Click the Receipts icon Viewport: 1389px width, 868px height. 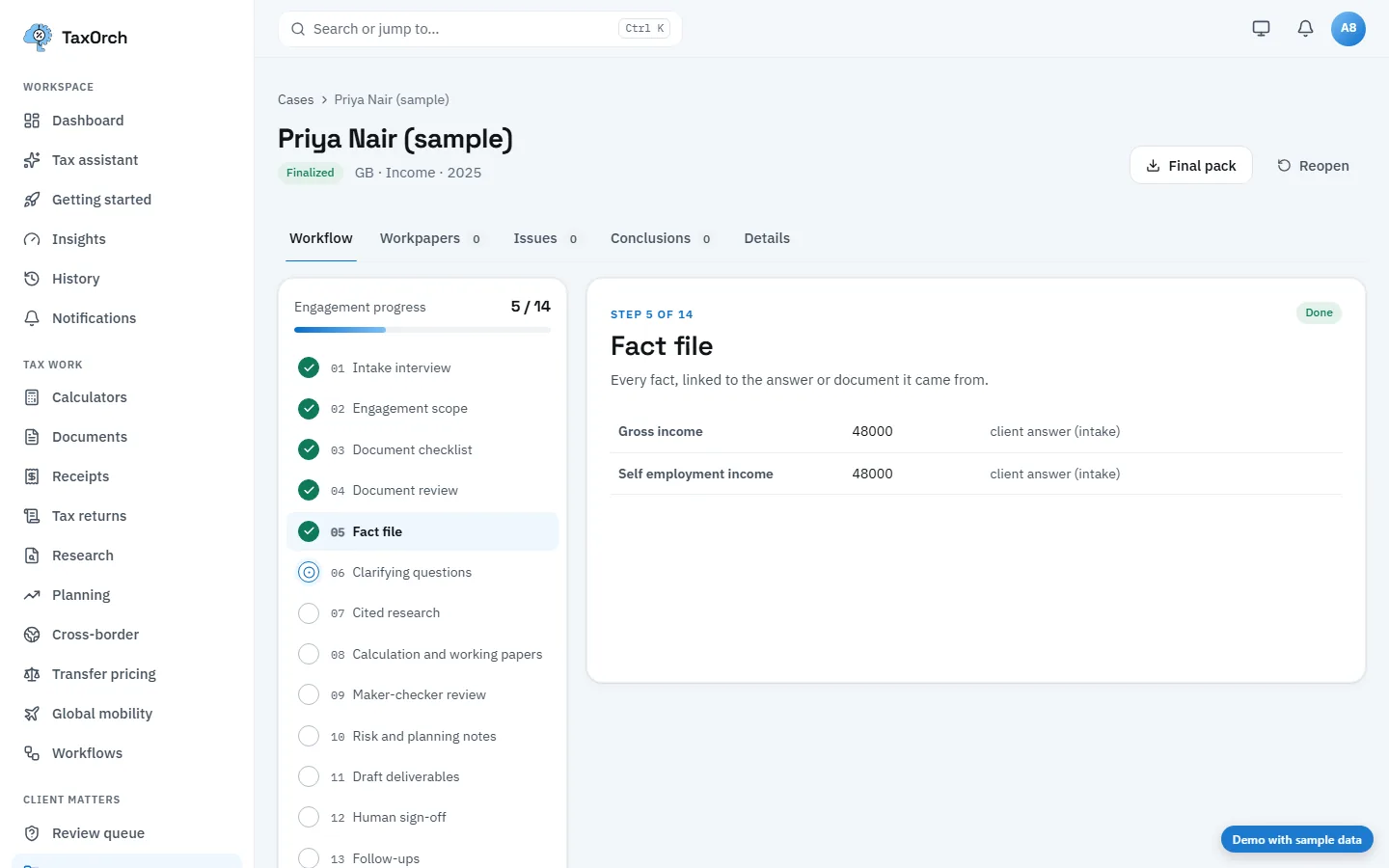pyautogui.click(x=32, y=476)
